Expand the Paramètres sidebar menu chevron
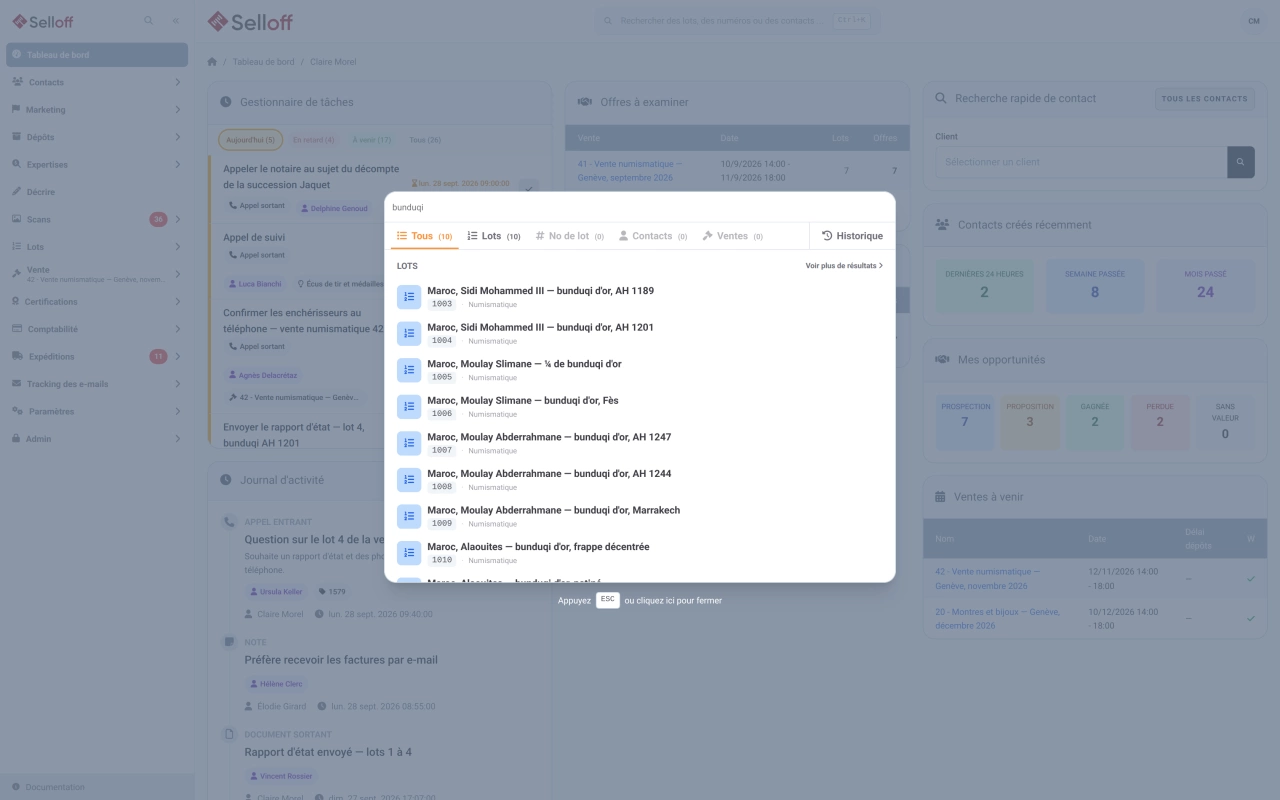1280x800 pixels. pyautogui.click(x=177, y=411)
